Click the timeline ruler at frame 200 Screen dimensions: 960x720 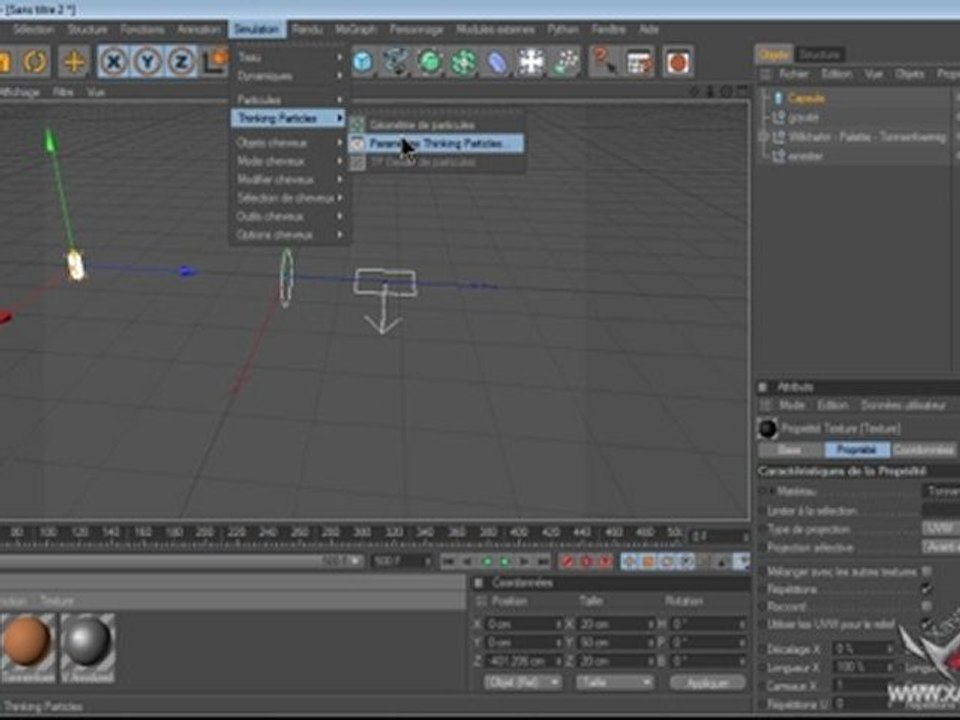[x=205, y=532]
